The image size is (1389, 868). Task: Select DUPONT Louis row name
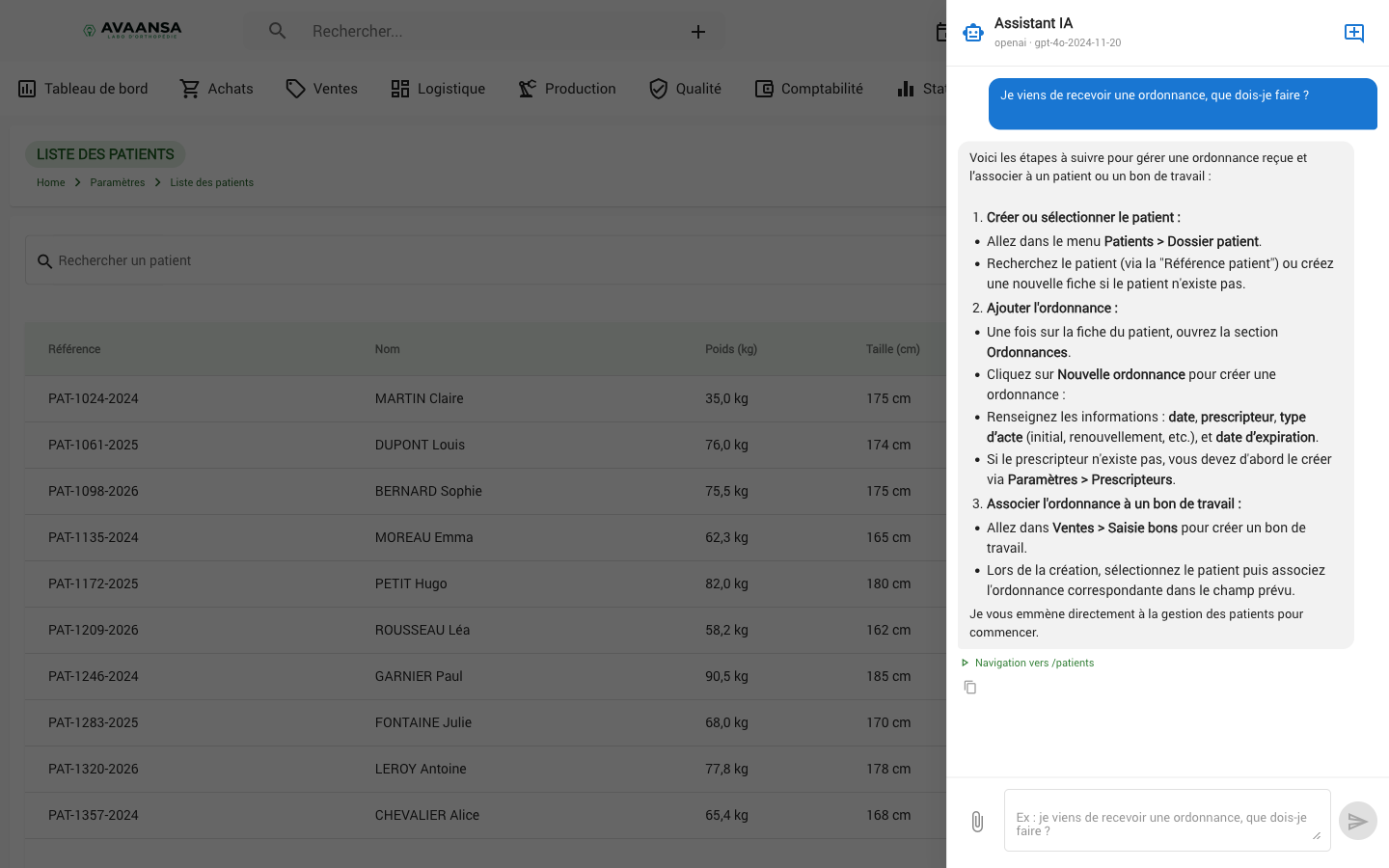pos(420,445)
